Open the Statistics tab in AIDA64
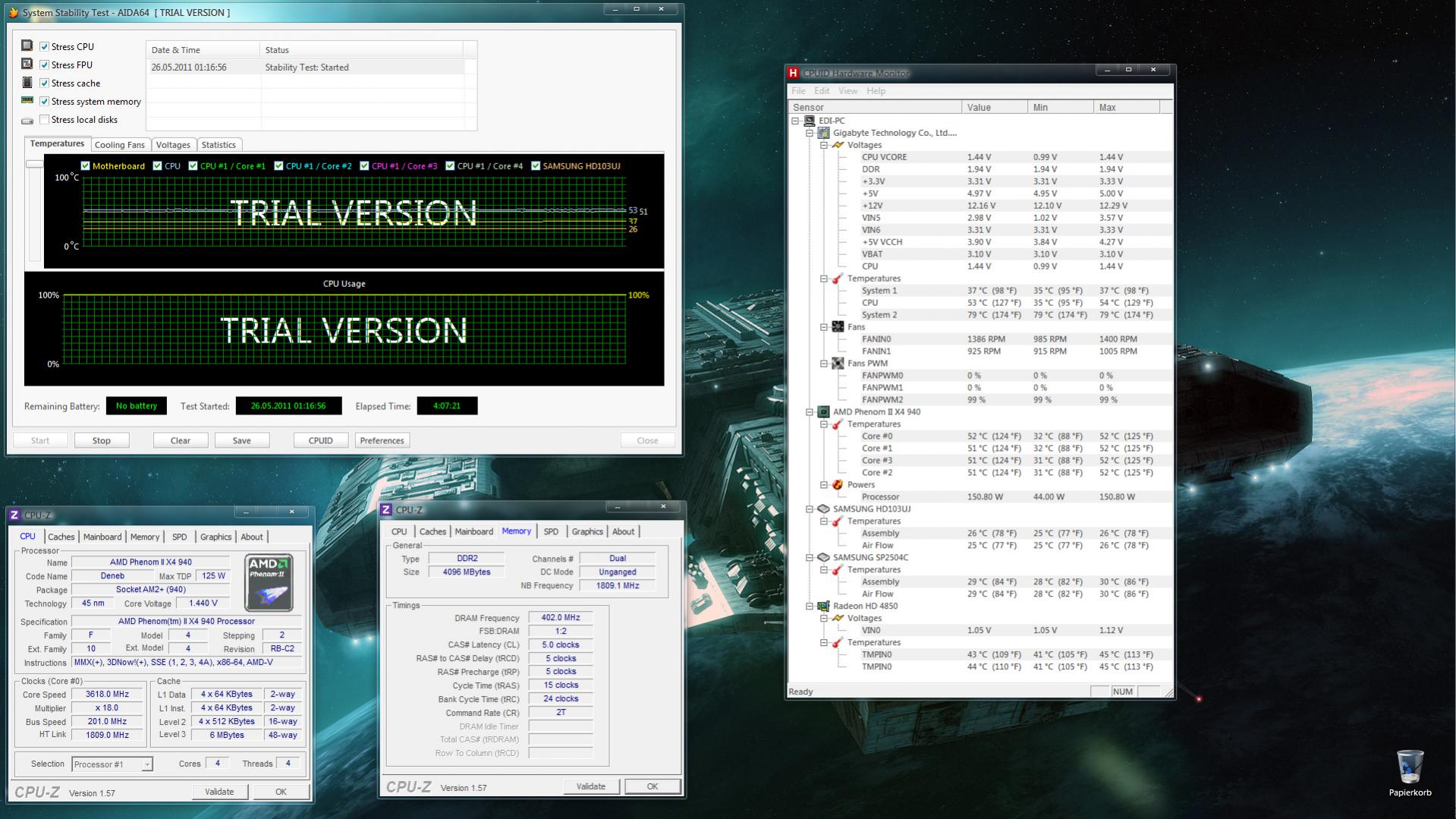Screen dimensions: 1456x819 pos(219,145)
